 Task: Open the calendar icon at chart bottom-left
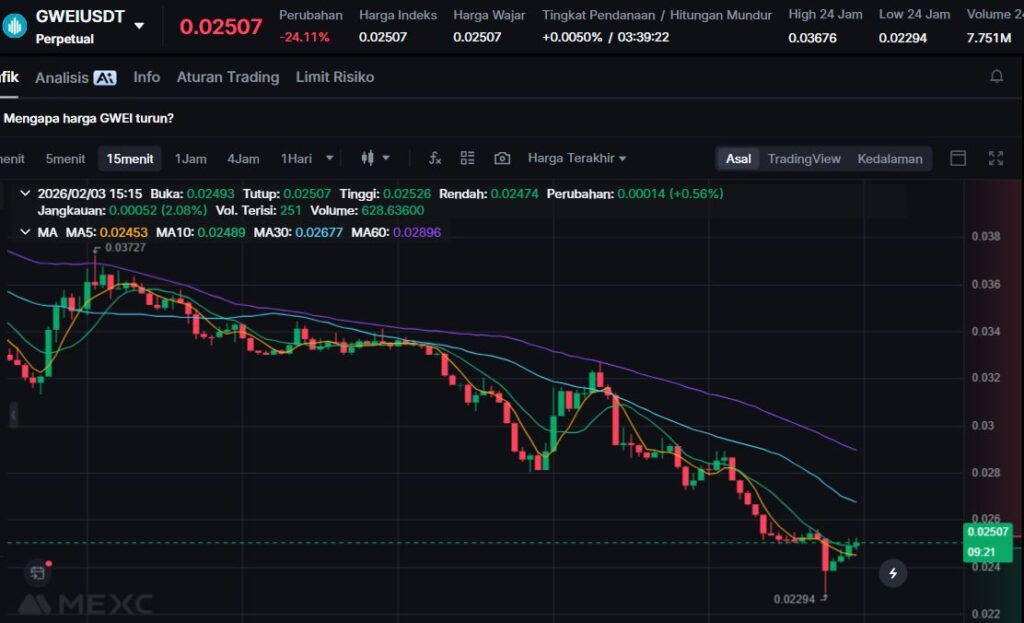[37, 573]
